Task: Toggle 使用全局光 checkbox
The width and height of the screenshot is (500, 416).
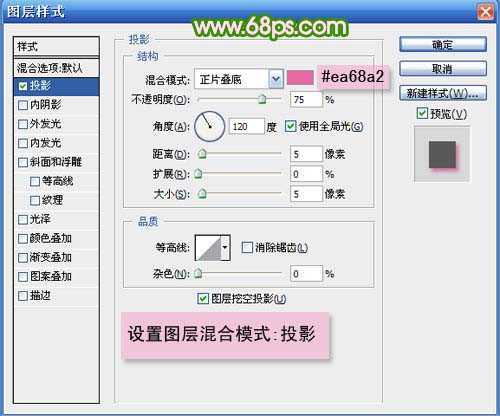Action: pos(290,126)
